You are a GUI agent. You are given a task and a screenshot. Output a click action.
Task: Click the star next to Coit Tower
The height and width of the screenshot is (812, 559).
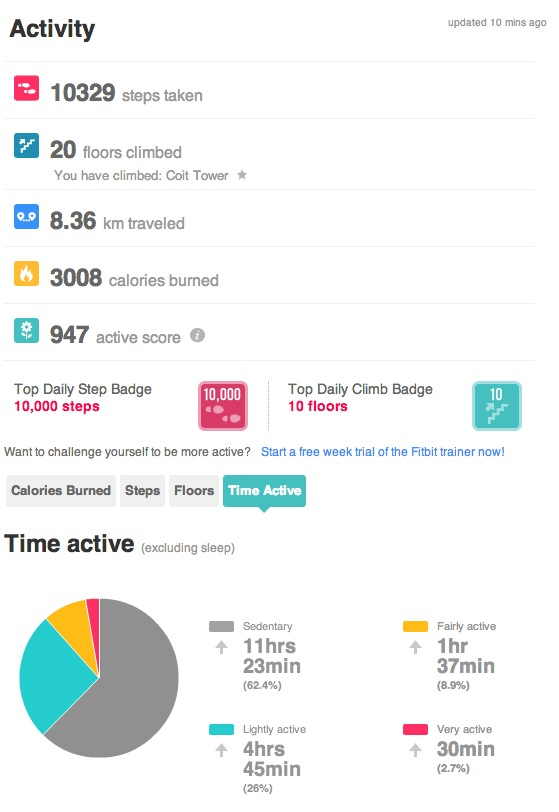[242, 175]
